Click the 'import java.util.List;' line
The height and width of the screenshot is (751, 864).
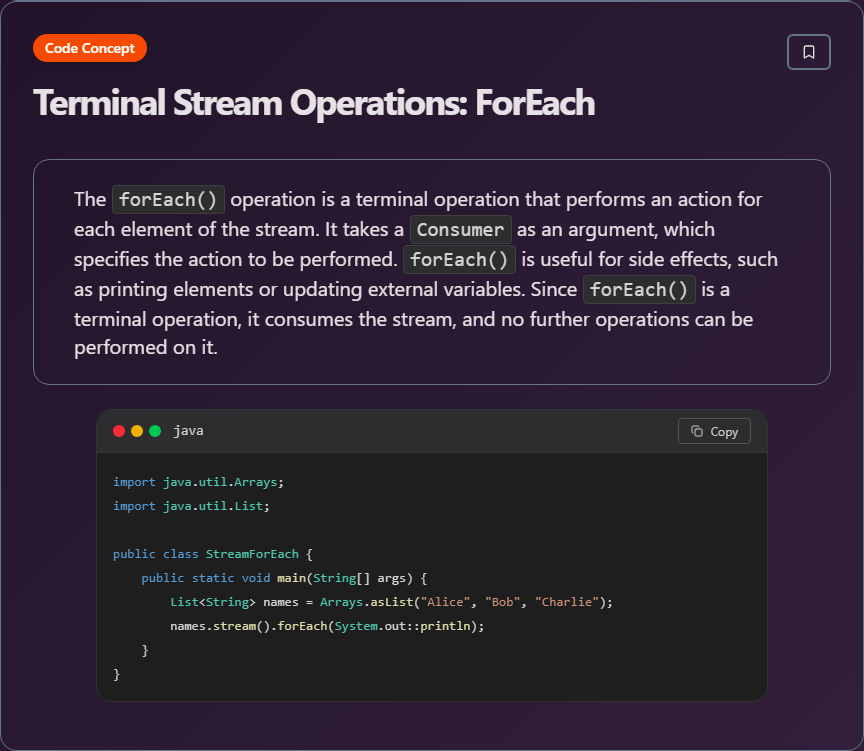(x=191, y=506)
